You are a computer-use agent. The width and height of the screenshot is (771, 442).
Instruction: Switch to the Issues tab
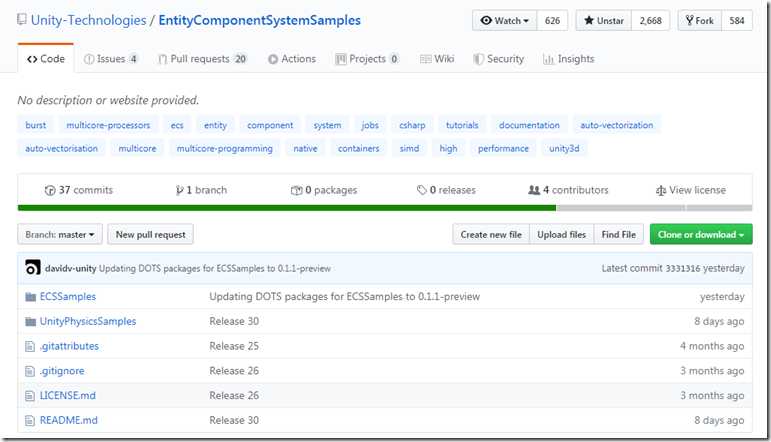point(110,59)
